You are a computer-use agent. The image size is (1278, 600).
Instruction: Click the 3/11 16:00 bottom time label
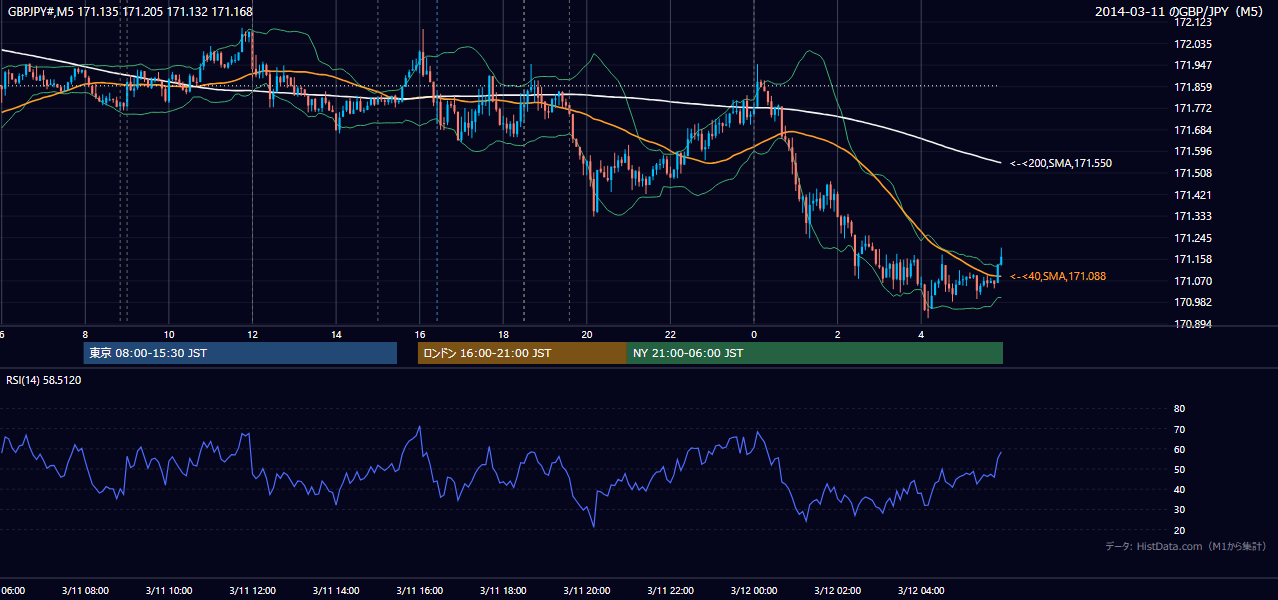point(419,590)
